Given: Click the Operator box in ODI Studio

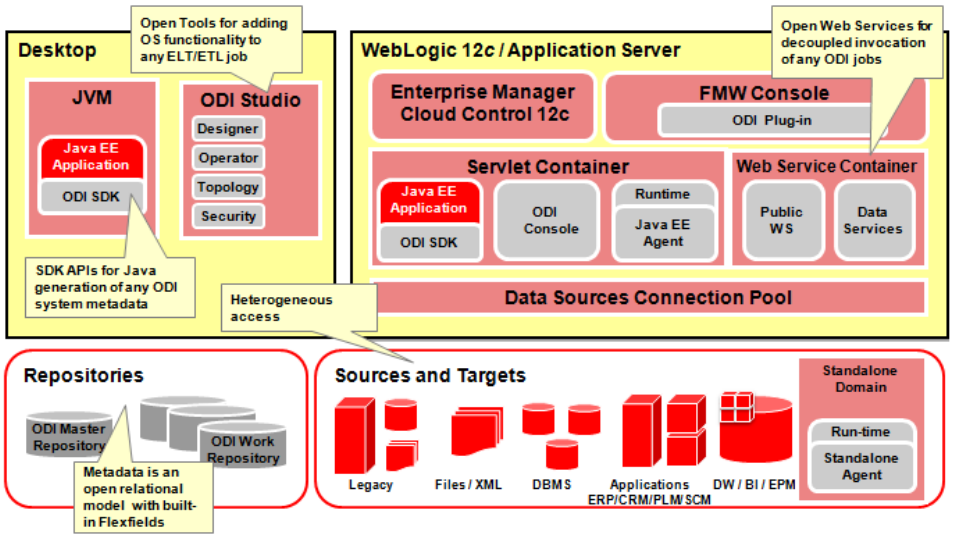Looking at the screenshot, I should coord(228,158).
